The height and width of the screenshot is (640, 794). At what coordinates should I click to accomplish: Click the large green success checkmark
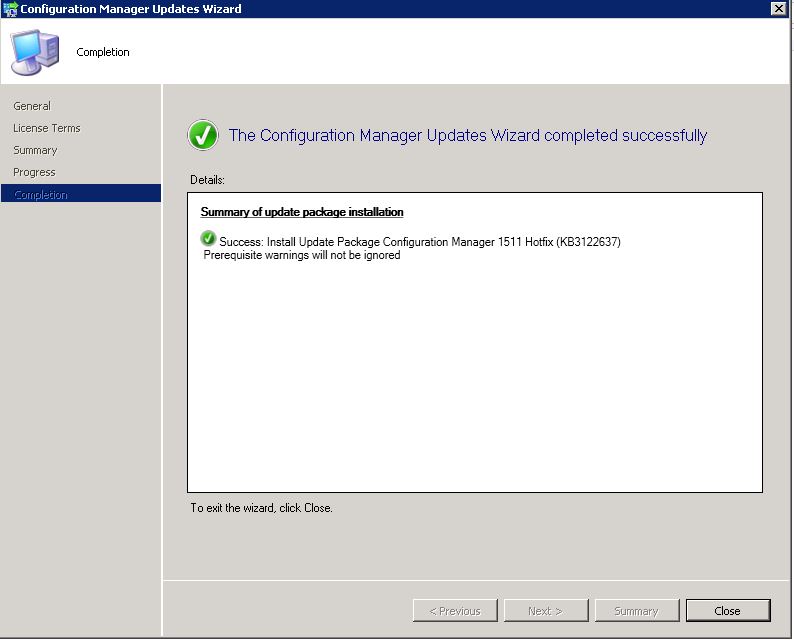point(203,136)
